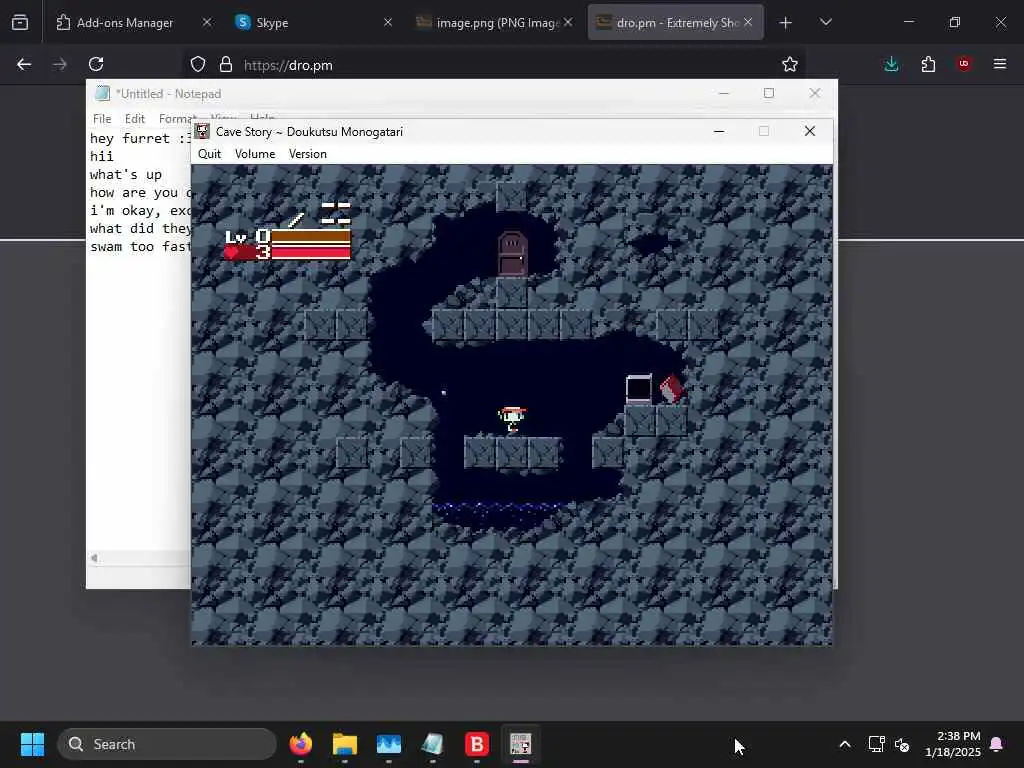Open the Volume menu in Cave Story
The width and height of the screenshot is (1024, 768).
(x=255, y=154)
